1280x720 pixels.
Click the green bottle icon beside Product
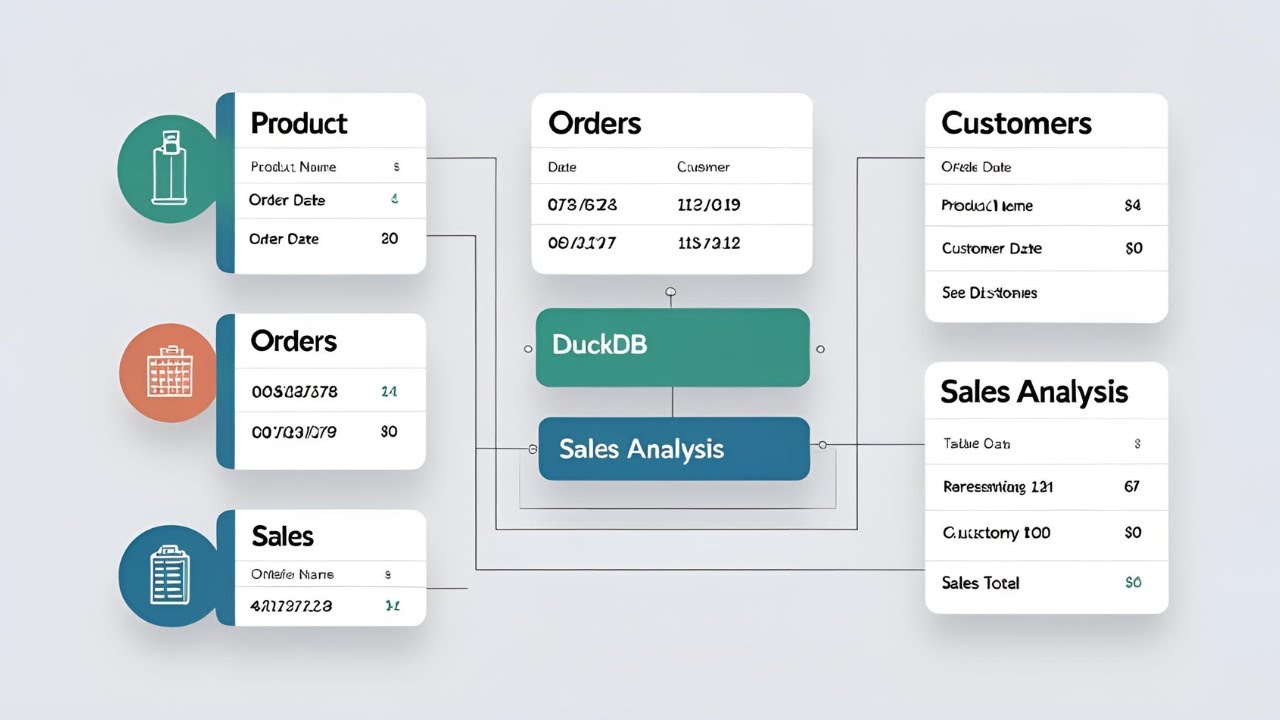pos(169,167)
